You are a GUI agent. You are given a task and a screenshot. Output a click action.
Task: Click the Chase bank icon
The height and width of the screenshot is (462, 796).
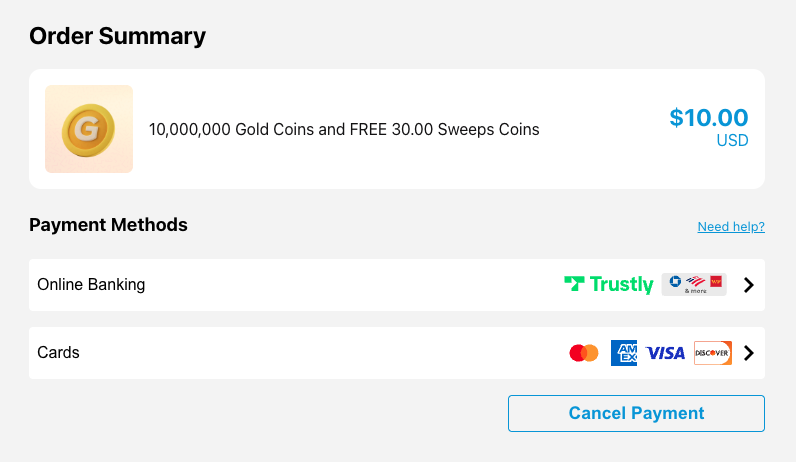point(675,281)
